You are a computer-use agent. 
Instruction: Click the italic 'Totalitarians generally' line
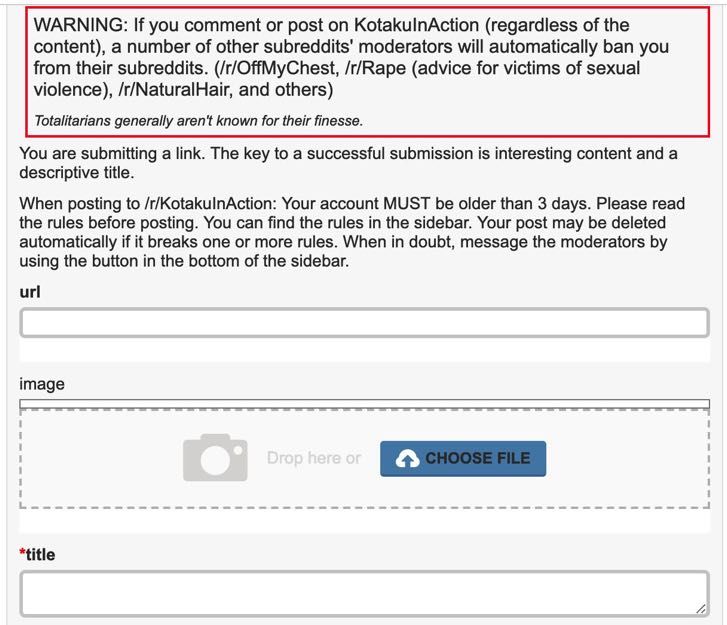(x=198, y=121)
